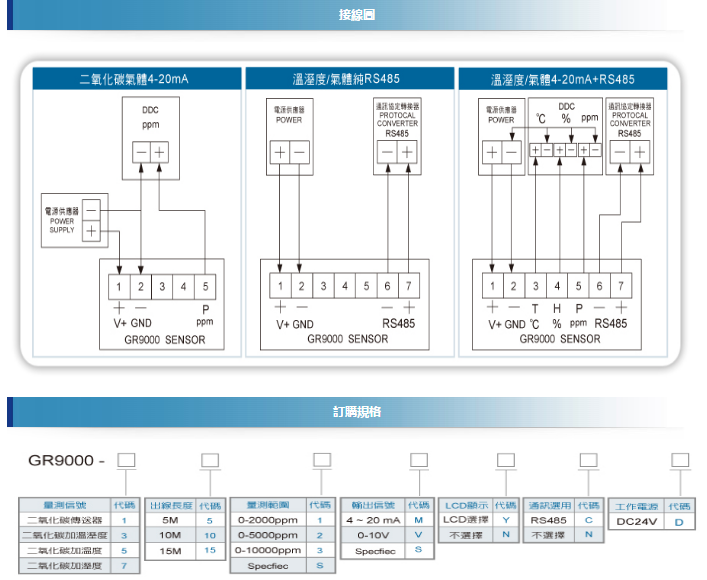Click the 工作電源 table header
This screenshot has height=580, width=707.
point(636,507)
